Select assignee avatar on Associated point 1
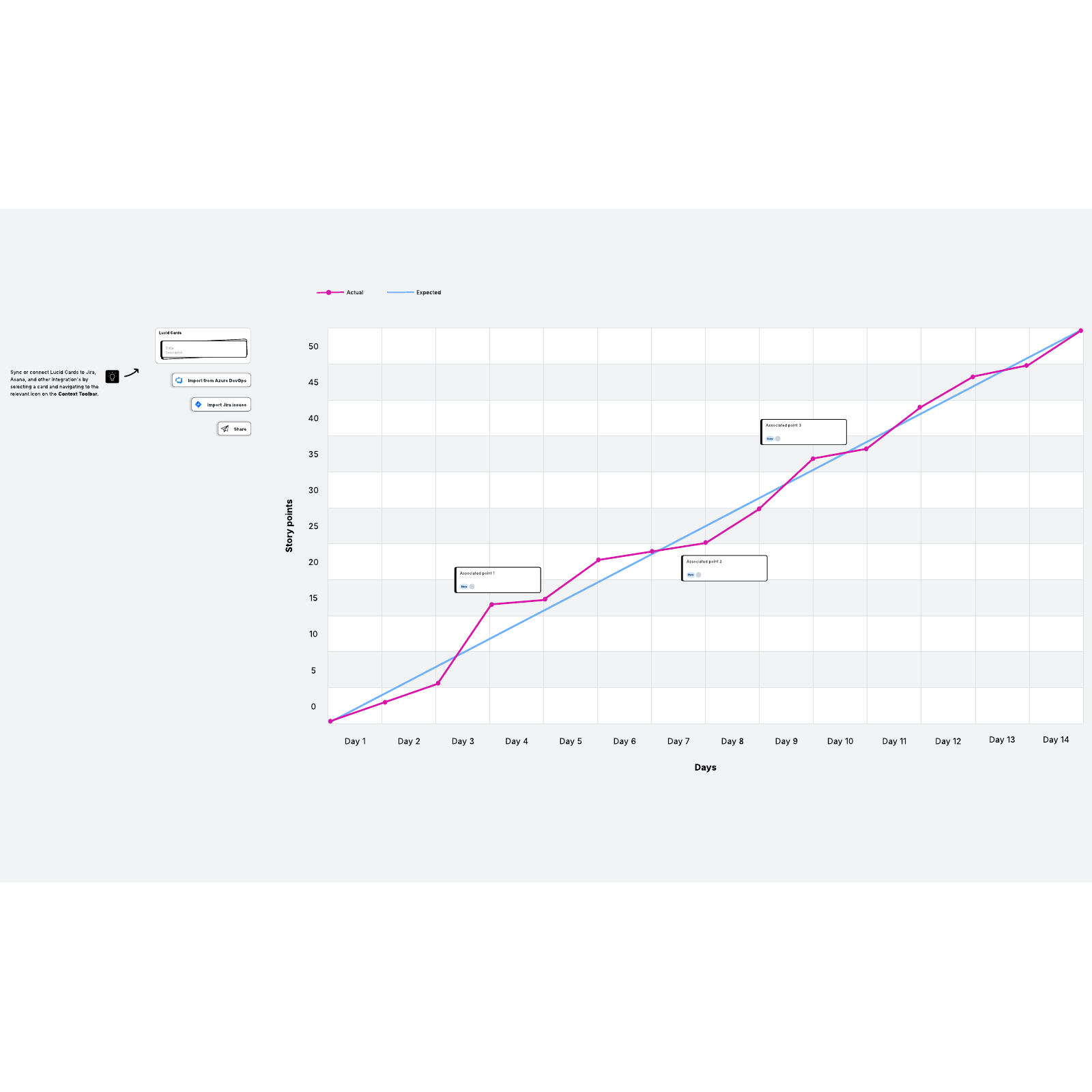This screenshot has width=1092, height=1092. tap(472, 586)
